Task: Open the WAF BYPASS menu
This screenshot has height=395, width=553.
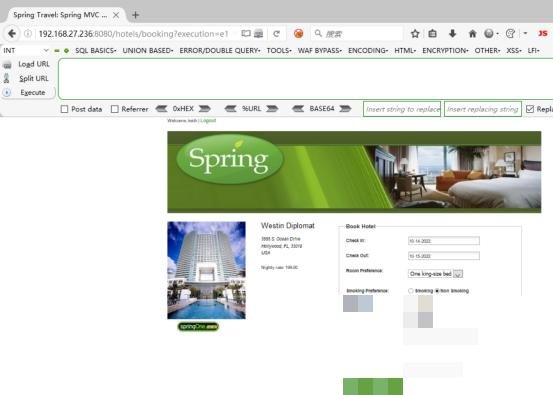Action: click(320, 50)
